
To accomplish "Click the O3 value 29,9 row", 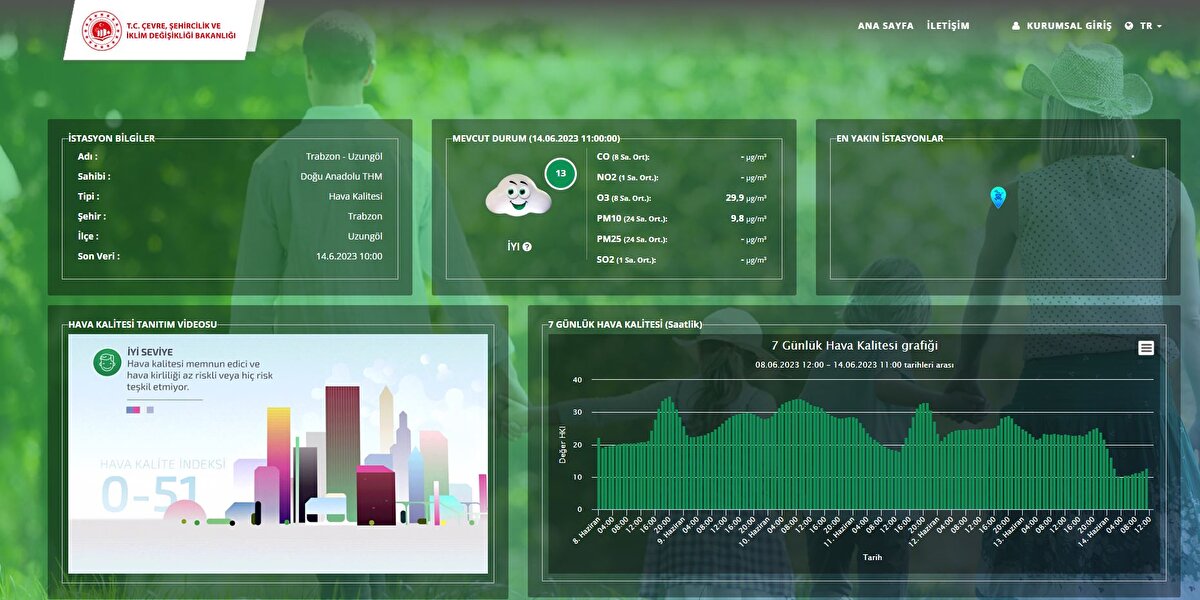I will click(680, 198).
